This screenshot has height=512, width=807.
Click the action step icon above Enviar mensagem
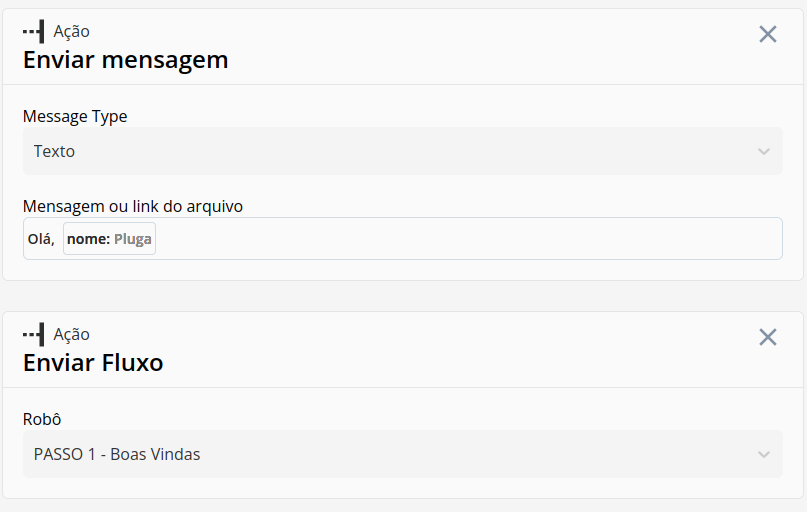coord(34,31)
